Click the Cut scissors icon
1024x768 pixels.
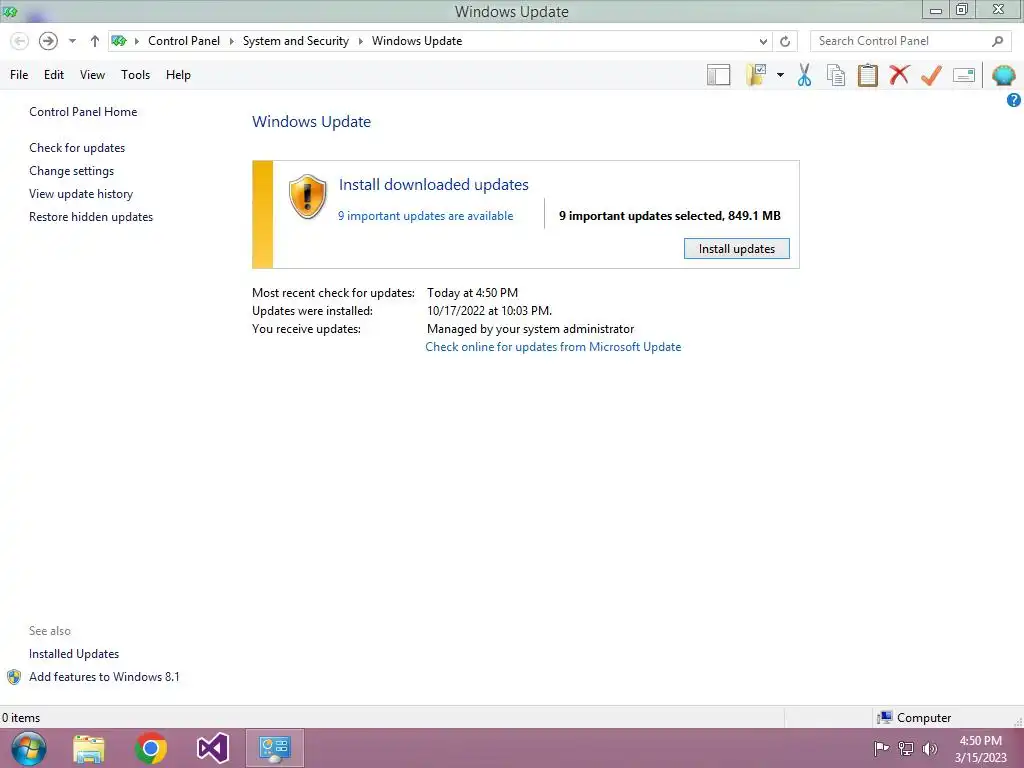[x=805, y=75]
